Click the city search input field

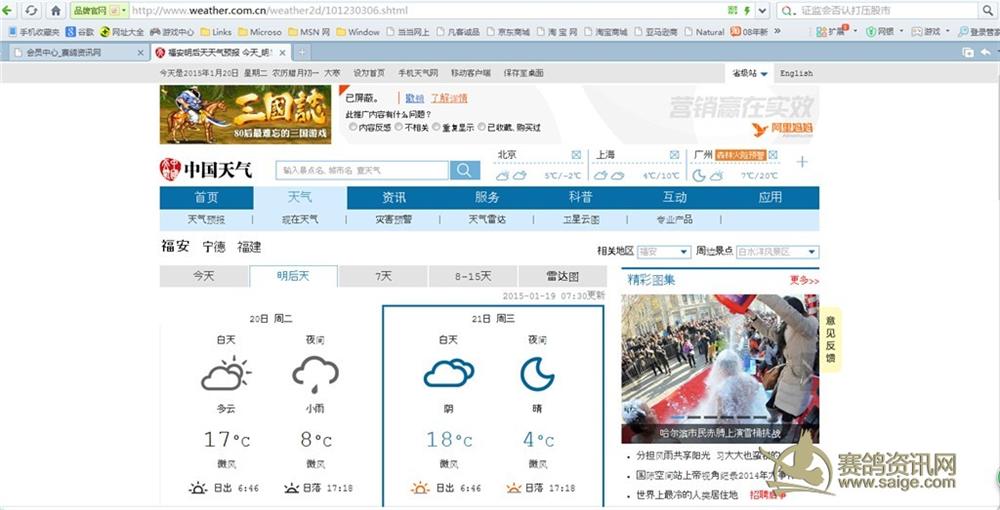pos(363,170)
